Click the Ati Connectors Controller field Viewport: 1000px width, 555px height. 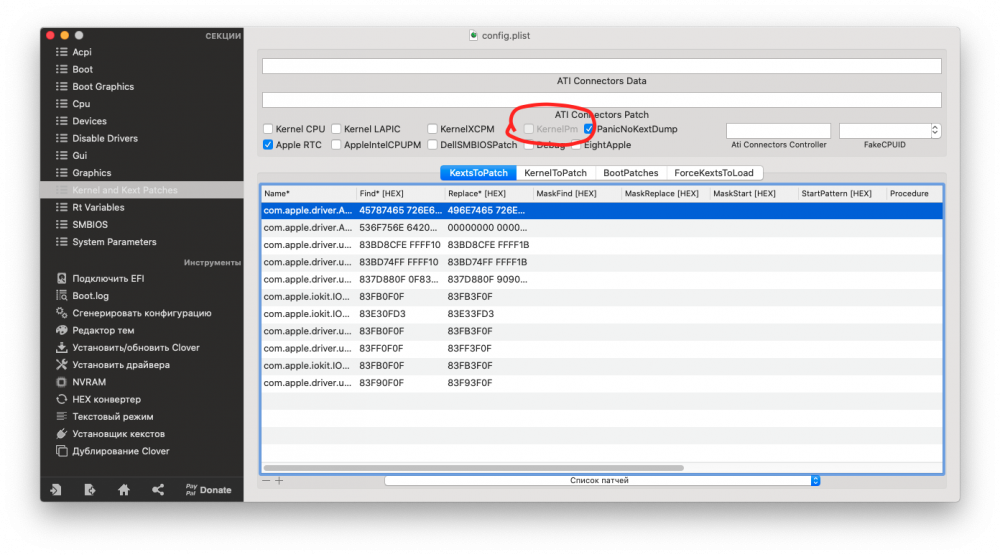coord(778,131)
